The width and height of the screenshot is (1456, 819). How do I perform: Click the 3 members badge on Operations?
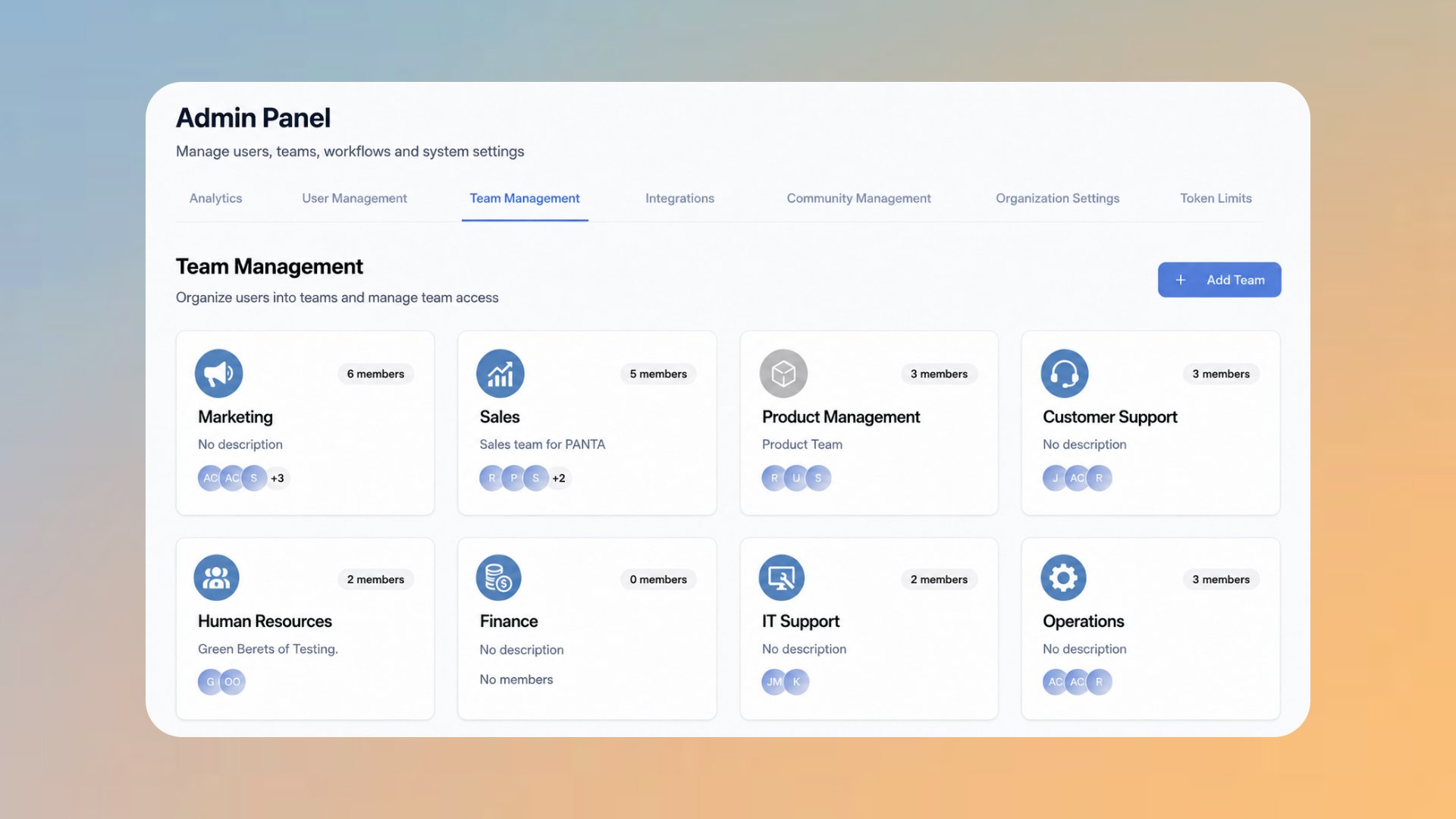tap(1221, 579)
